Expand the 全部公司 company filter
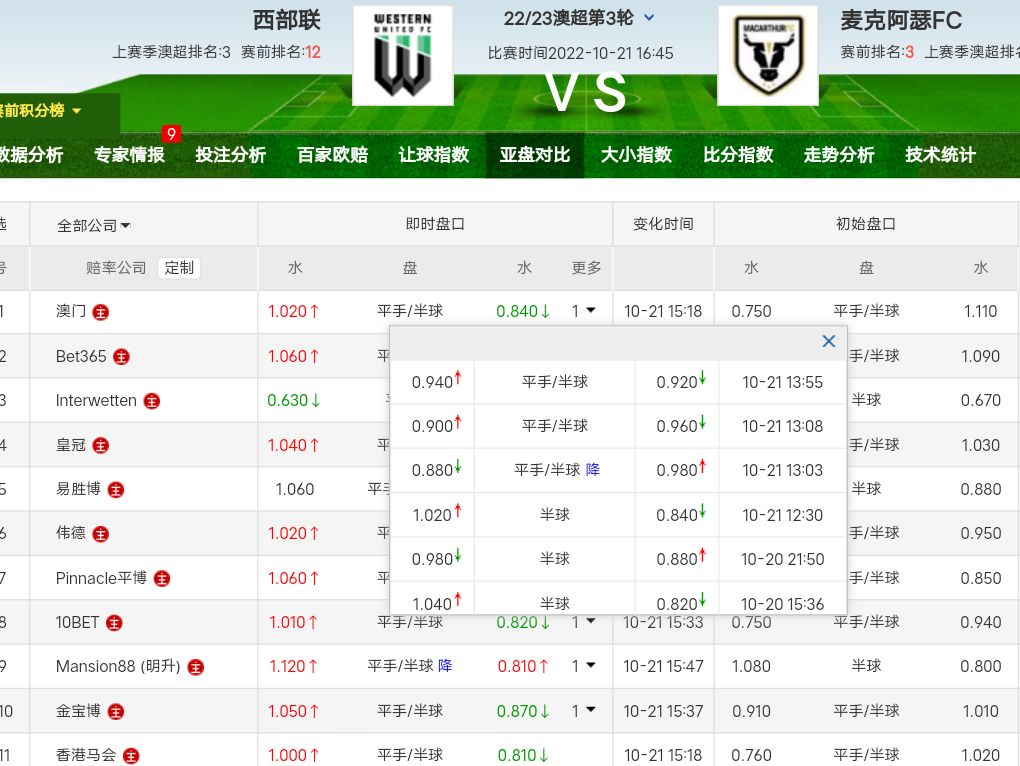 (x=93, y=226)
